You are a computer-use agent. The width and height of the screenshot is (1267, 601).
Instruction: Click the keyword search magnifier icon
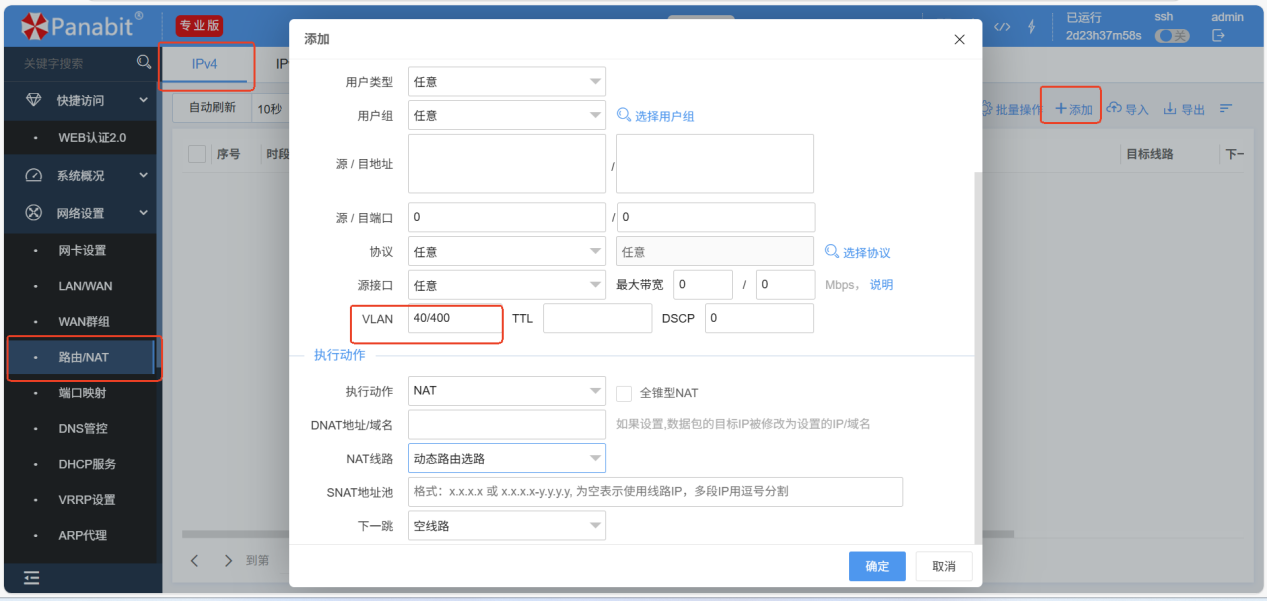click(144, 62)
